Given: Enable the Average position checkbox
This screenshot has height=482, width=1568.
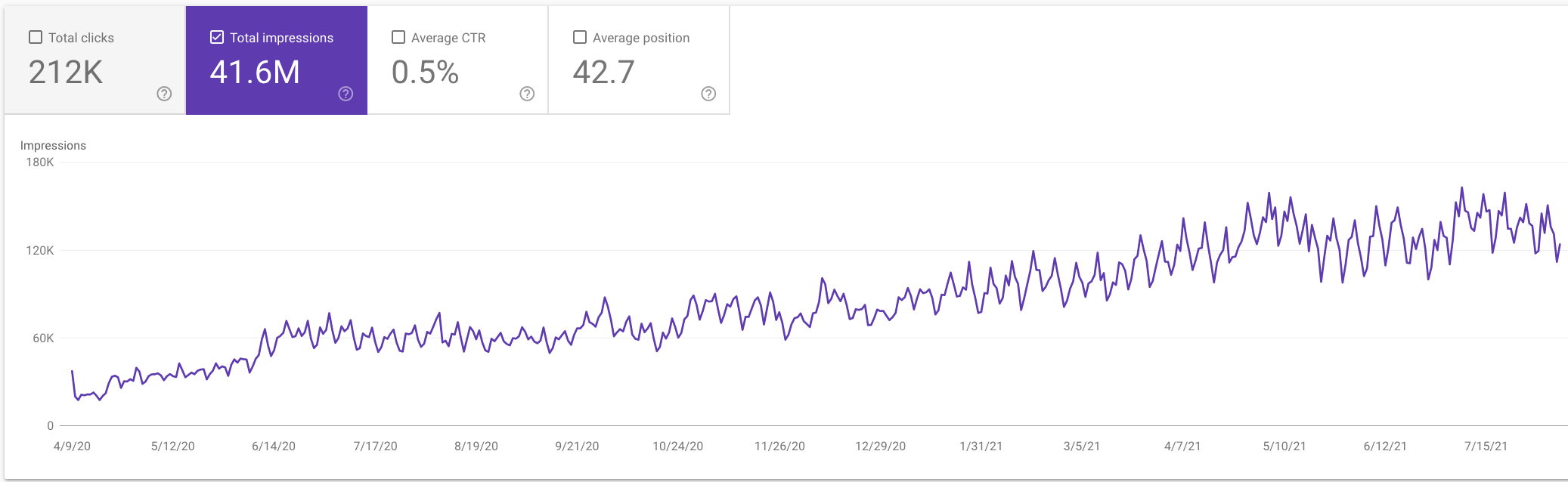Looking at the screenshot, I should tap(580, 36).
